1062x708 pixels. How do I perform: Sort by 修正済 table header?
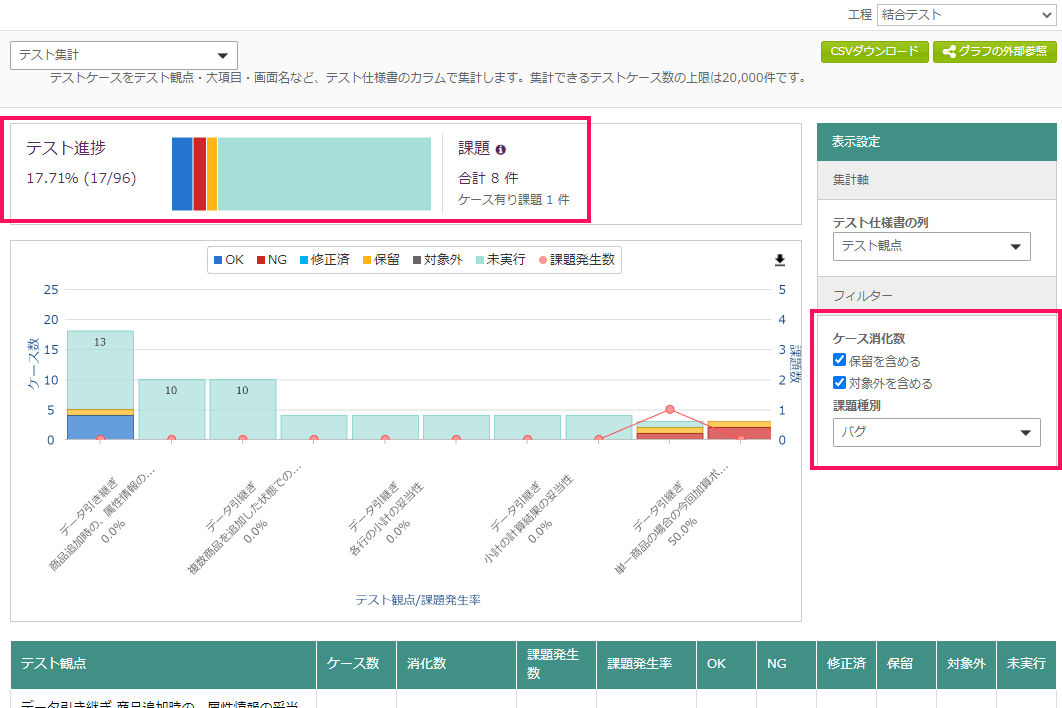pyautogui.click(x=846, y=664)
